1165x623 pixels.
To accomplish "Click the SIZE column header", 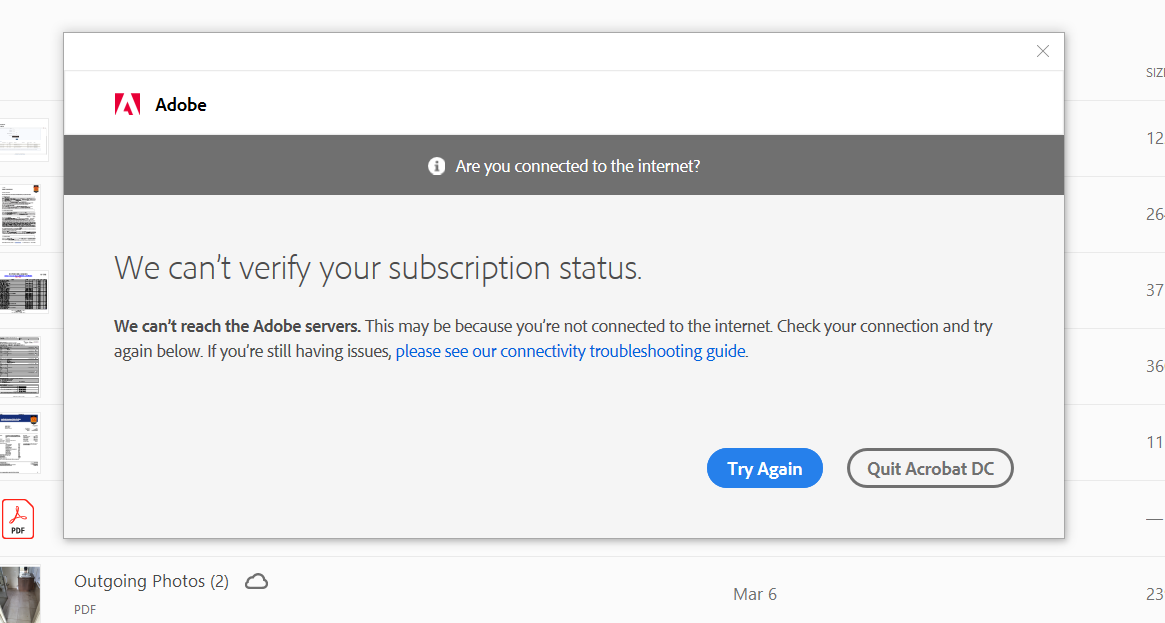I will [x=1154, y=72].
